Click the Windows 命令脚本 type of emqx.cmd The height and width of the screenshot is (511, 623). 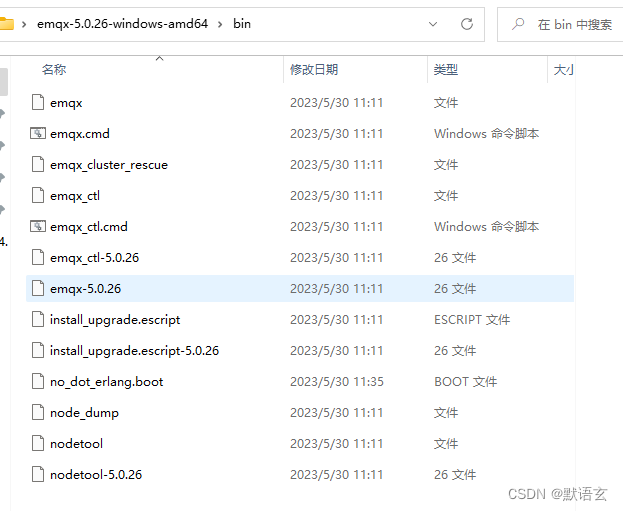pyautogui.click(x=486, y=134)
